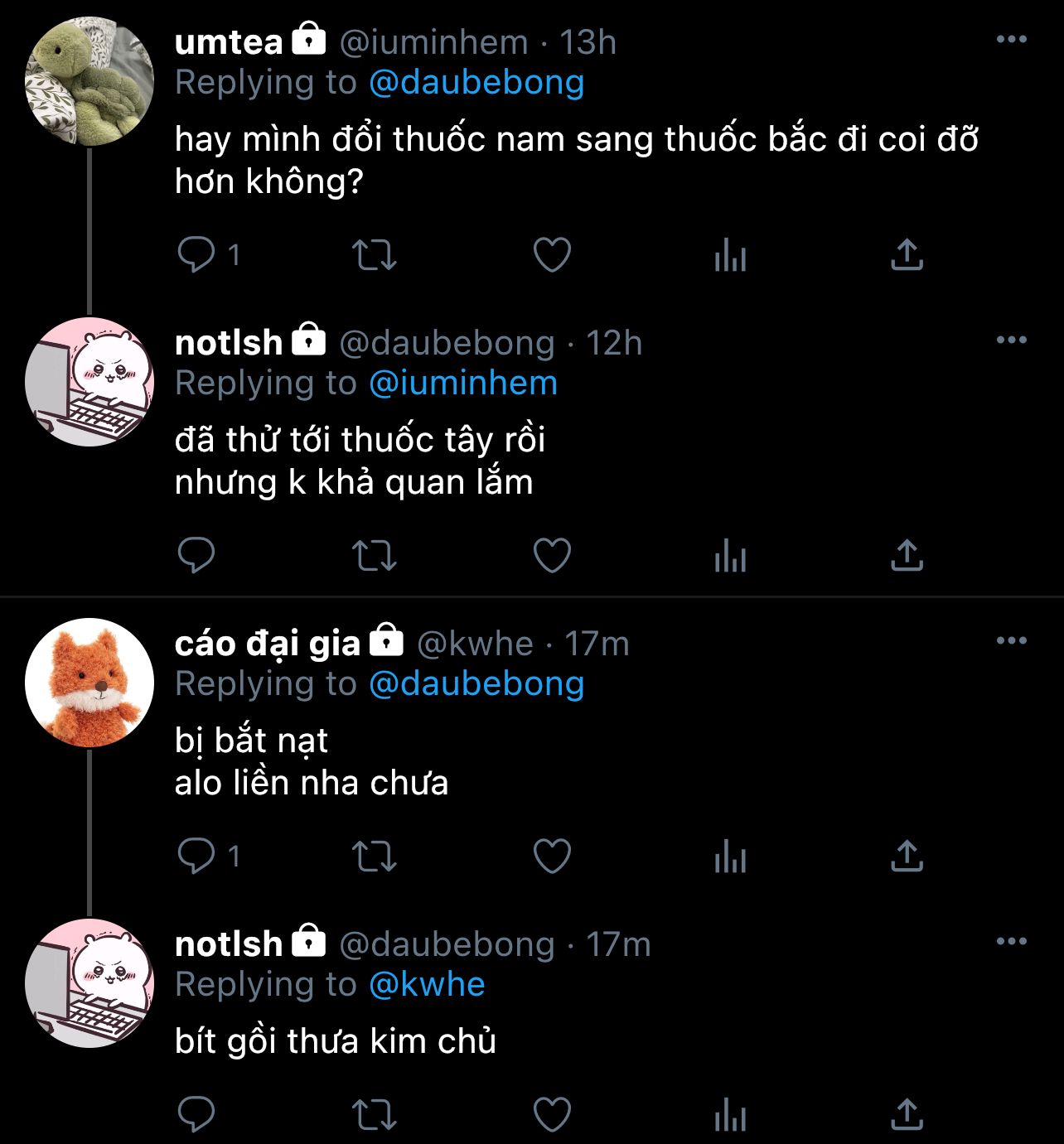This screenshot has width=1064, height=1144.
Task: Open the @iuminhem mention link
Action: (x=462, y=383)
